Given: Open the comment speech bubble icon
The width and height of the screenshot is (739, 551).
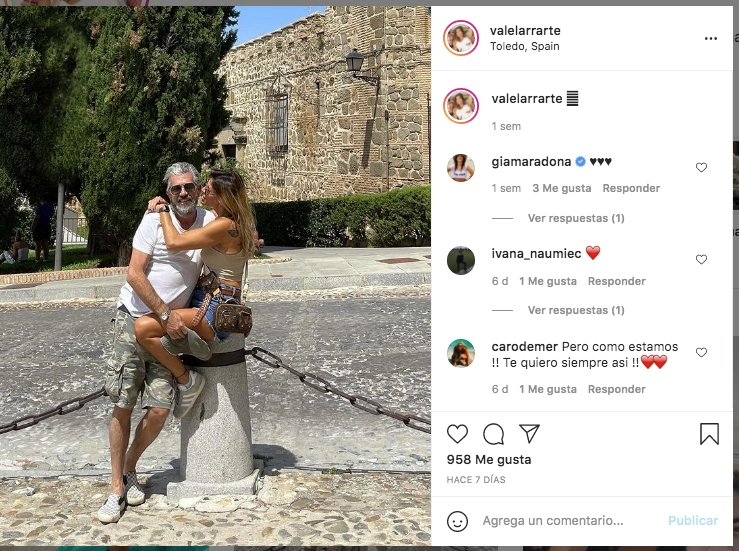Looking at the screenshot, I should click(x=493, y=434).
